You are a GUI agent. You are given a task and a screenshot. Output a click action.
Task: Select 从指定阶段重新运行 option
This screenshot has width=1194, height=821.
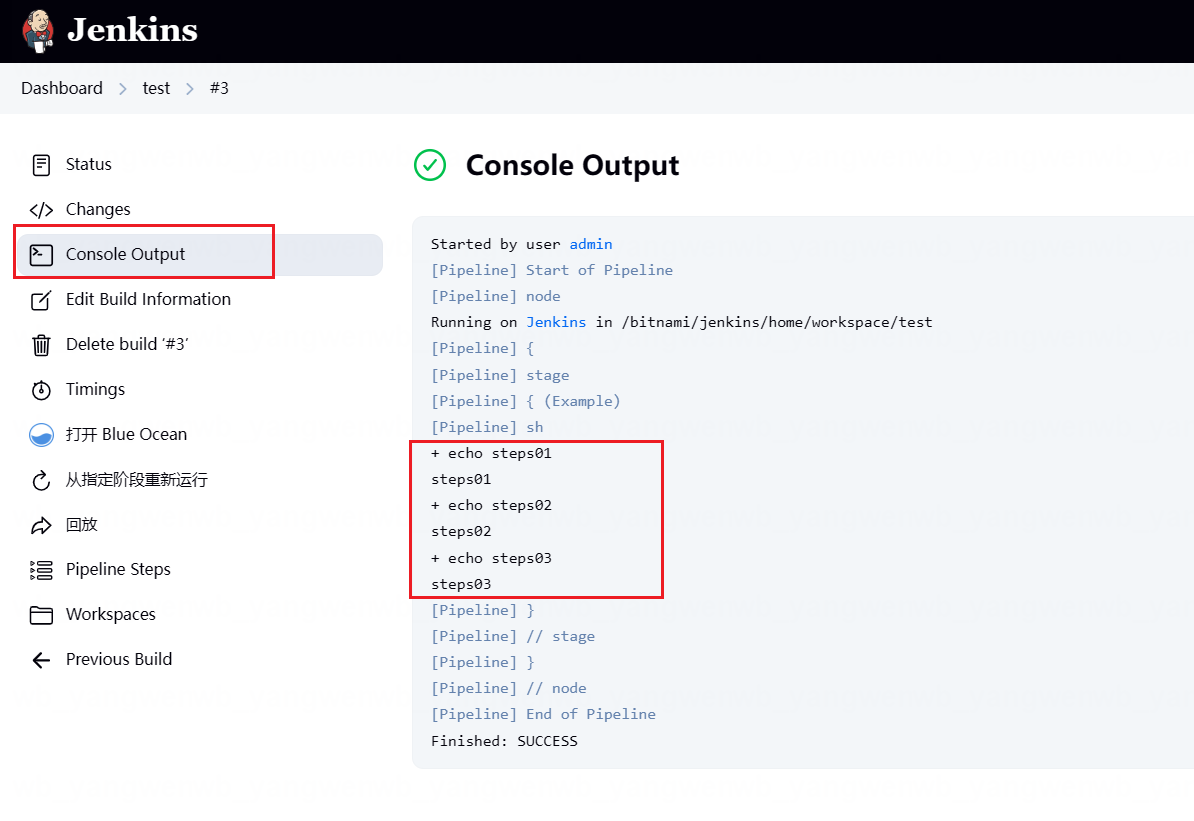pyautogui.click(x=136, y=480)
